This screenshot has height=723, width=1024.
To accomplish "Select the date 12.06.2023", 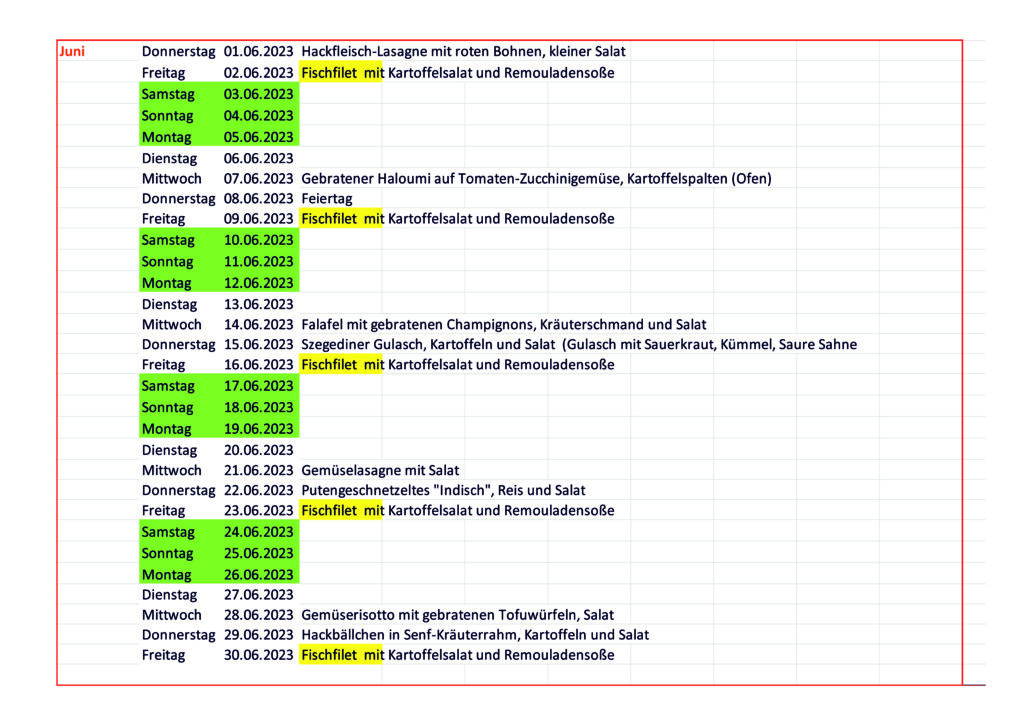I will point(258,283).
